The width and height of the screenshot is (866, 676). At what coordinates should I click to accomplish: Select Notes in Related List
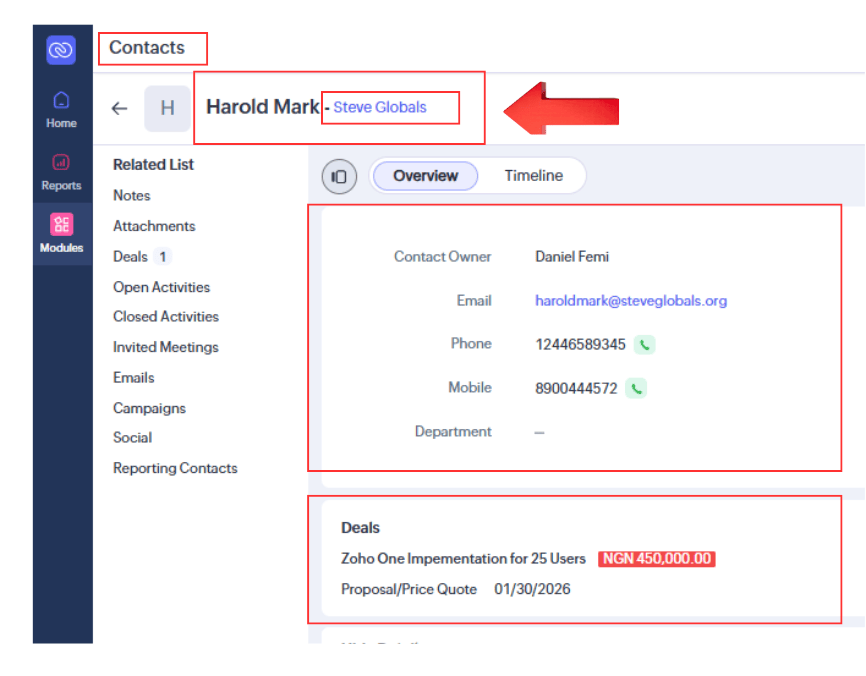click(131, 196)
